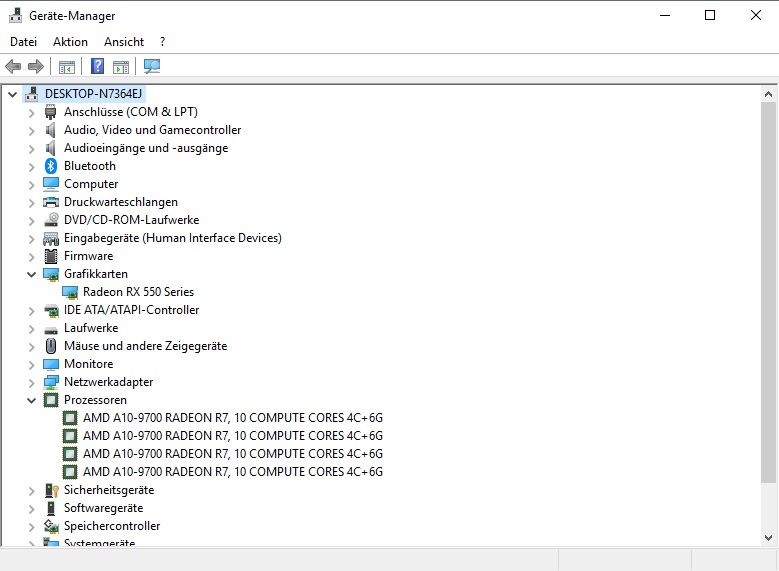
Task: Click the disc drive icon beside DVD/CD-ROM-Laufwerke
Action: click(x=51, y=220)
